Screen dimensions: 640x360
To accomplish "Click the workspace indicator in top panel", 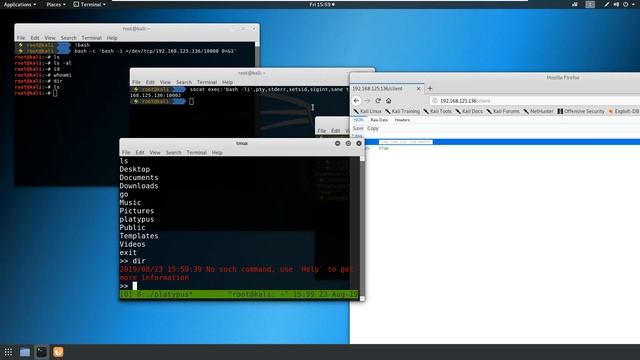I will click(x=590, y=4).
